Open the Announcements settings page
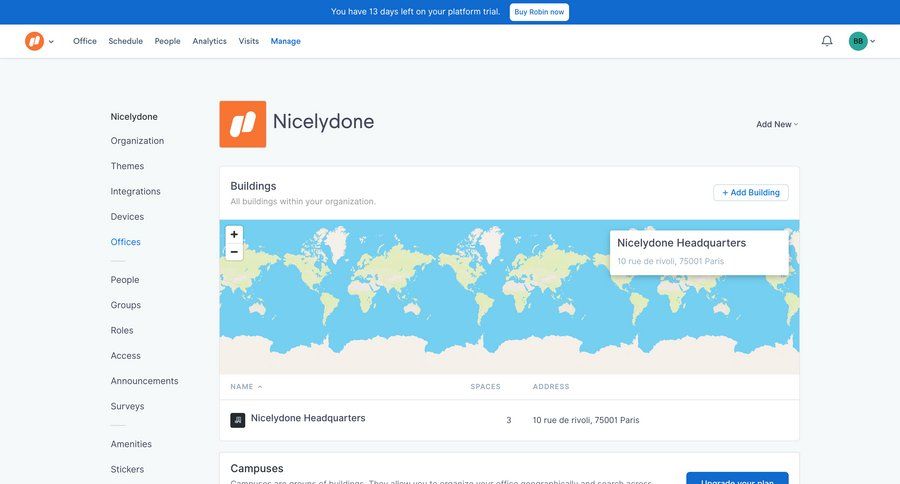The height and width of the screenshot is (484, 900). point(145,381)
